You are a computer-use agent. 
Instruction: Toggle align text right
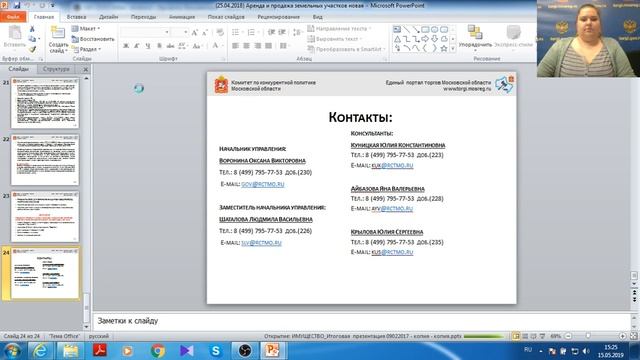258,46
